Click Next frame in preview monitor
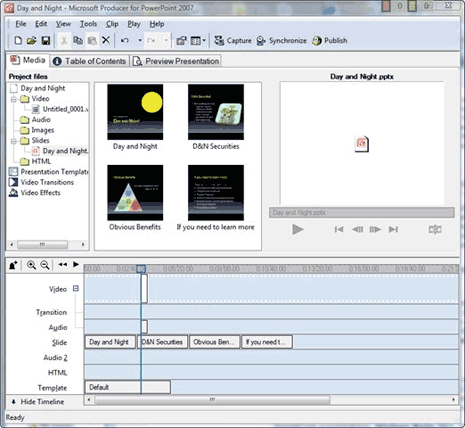The width and height of the screenshot is (465, 428). (x=375, y=229)
